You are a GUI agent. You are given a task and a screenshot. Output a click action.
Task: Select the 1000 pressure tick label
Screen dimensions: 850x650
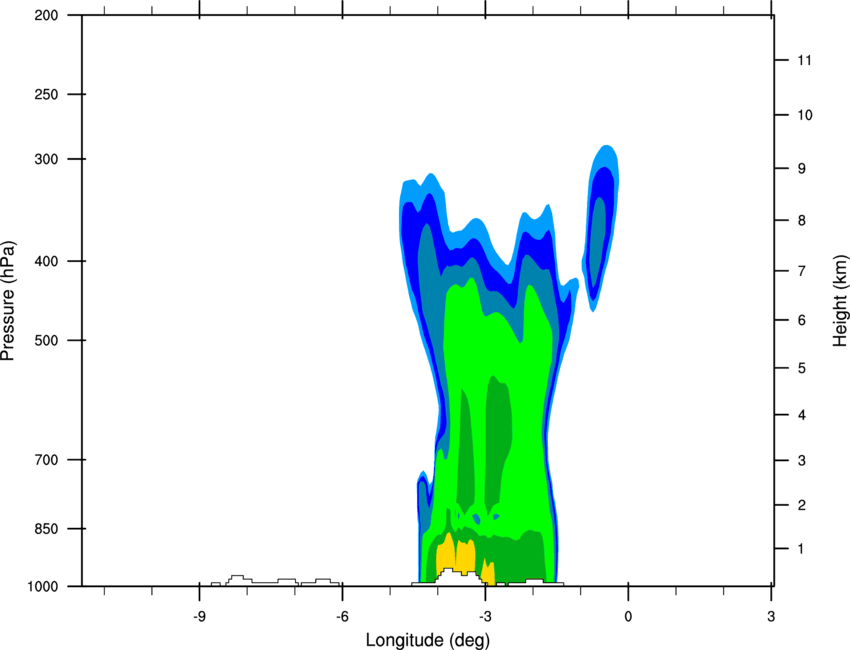43,587
